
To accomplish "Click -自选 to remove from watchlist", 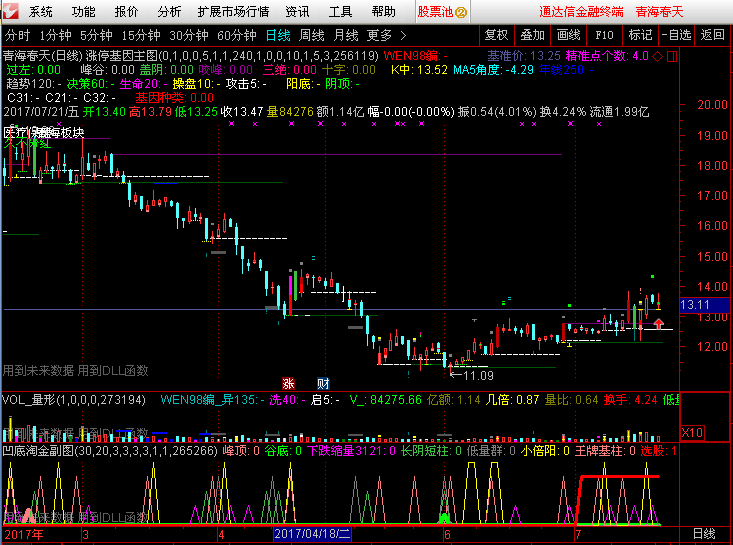I will pyautogui.click(x=676, y=35).
